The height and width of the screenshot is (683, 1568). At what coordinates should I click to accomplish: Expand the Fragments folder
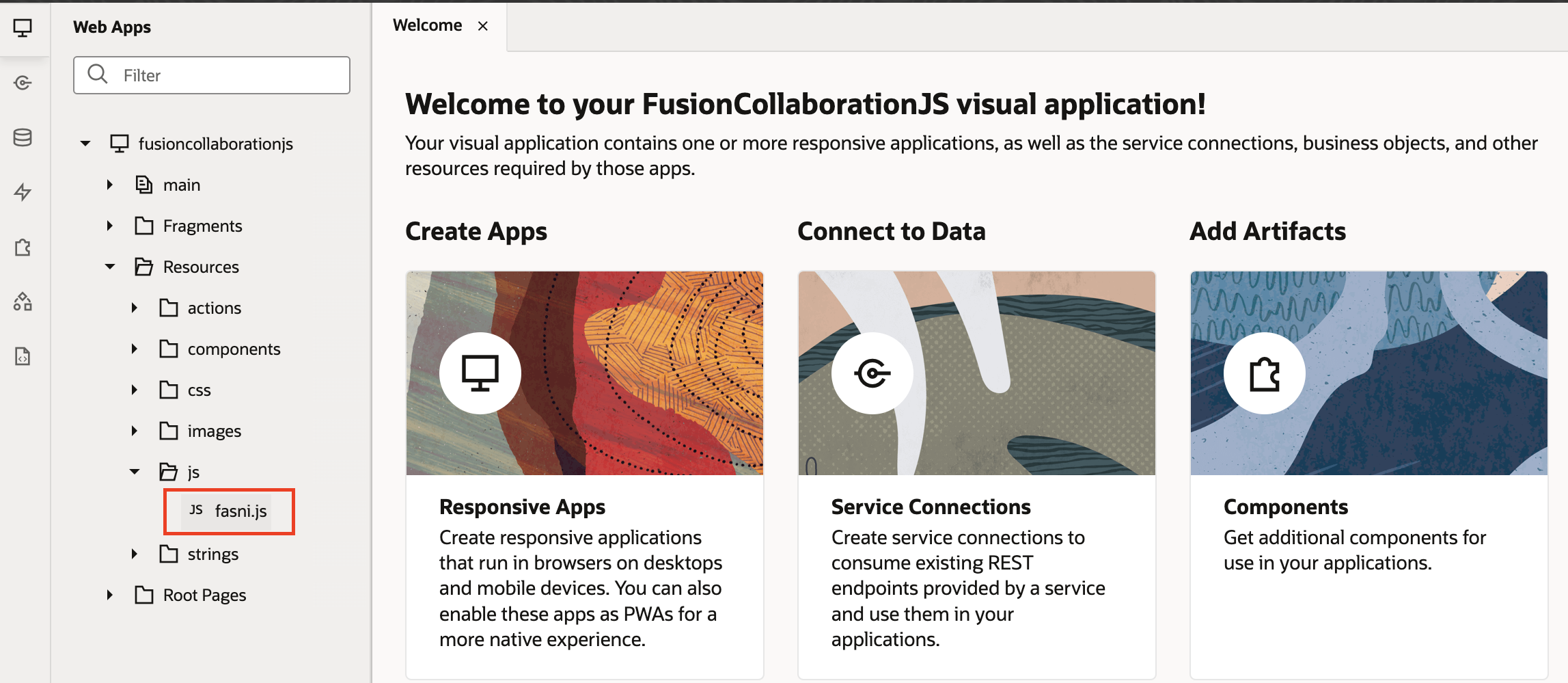click(110, 225)
